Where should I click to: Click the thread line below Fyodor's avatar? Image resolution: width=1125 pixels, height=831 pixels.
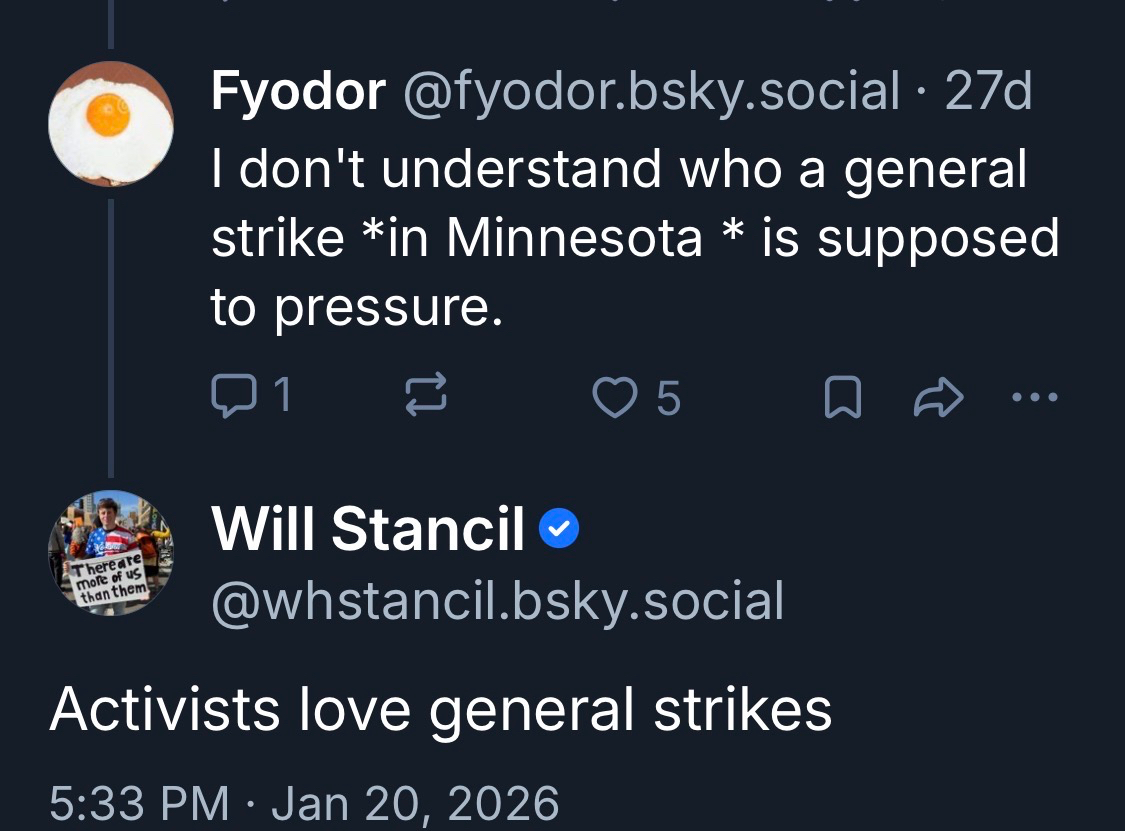[x=111, y=330]
